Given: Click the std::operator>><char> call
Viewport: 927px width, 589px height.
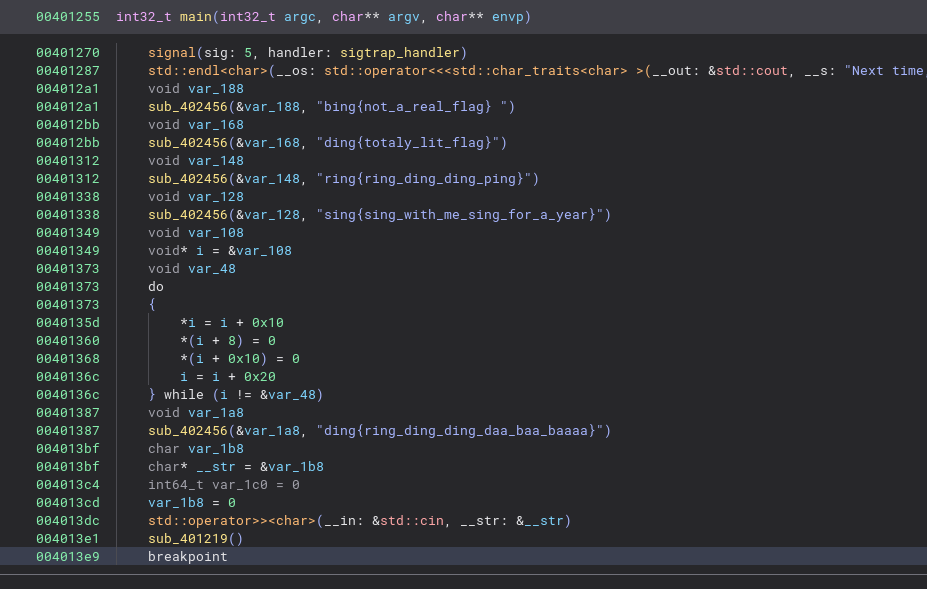Looking at the screenshot, I should tap(231, 521).
